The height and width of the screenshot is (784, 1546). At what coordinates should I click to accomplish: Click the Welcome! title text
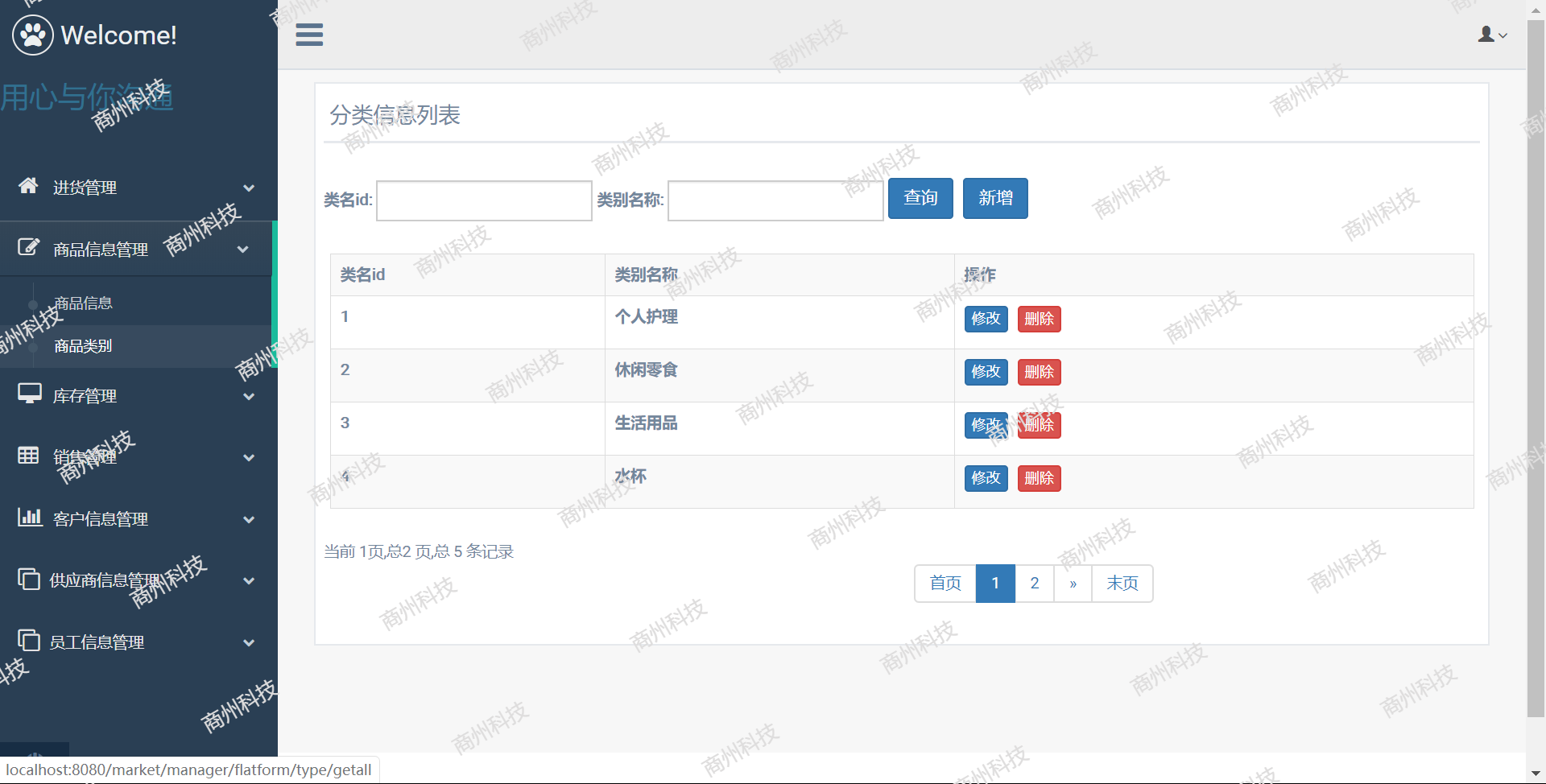click(x=118, y=35)
